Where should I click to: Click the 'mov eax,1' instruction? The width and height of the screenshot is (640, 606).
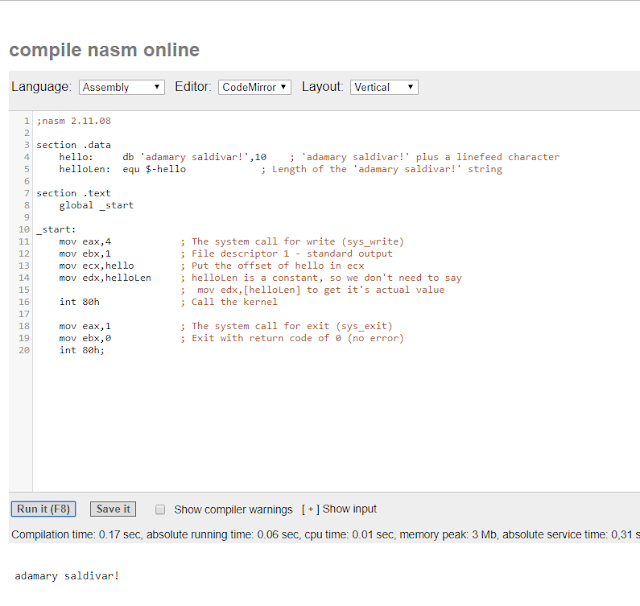(x=85, y=326)
